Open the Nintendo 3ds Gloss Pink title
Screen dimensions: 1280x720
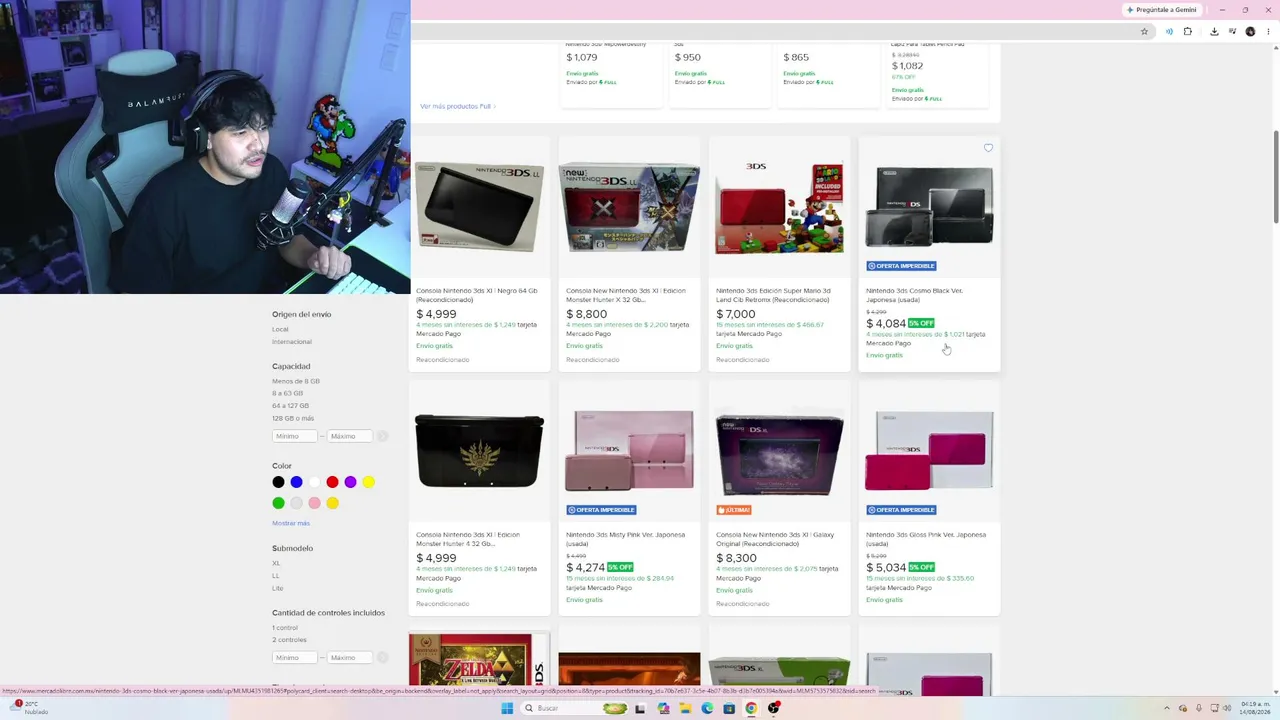point(926,539)
